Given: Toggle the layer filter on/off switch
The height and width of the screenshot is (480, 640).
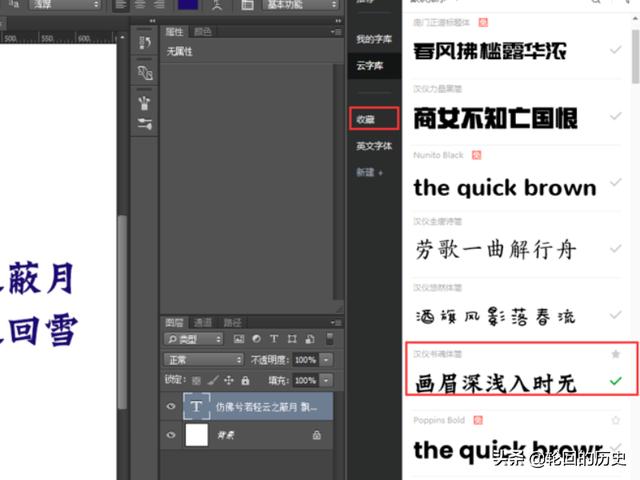Looking at the screenshot, I should pos(329,339).
